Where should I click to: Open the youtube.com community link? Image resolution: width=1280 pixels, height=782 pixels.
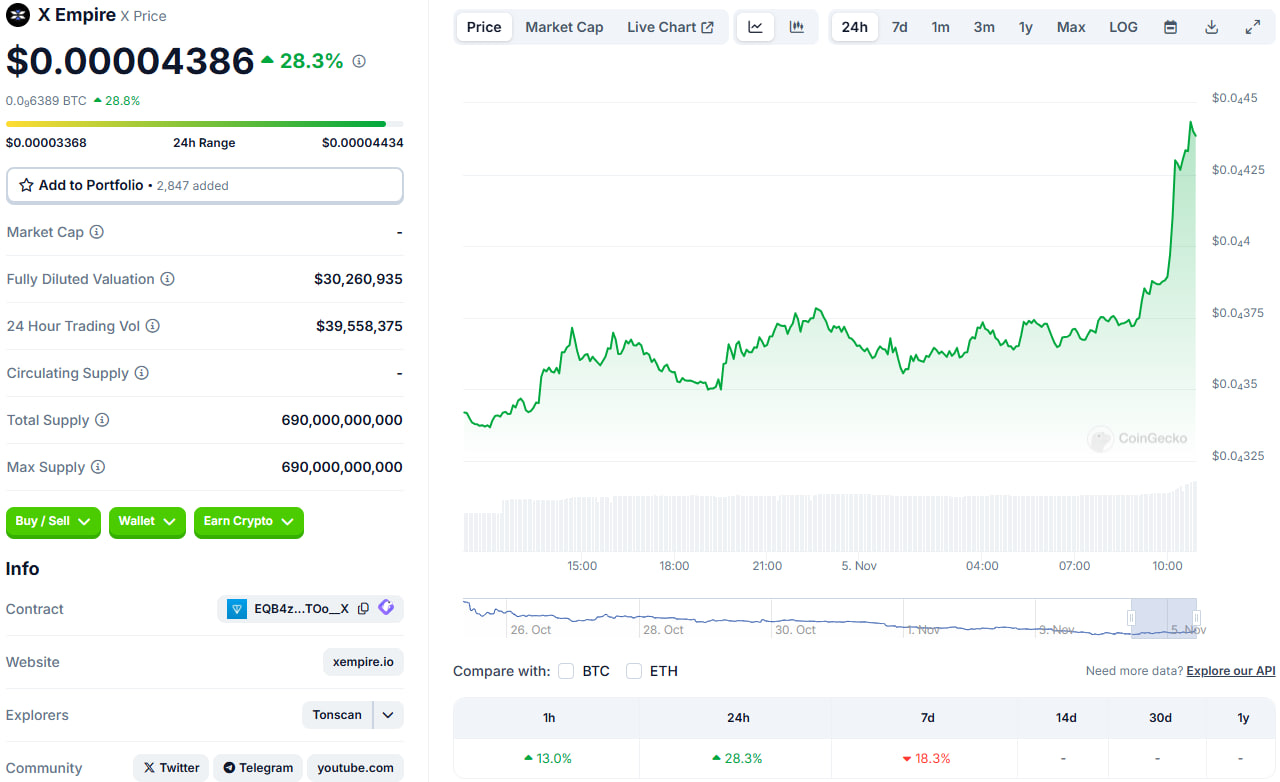[x=355, y=768]
